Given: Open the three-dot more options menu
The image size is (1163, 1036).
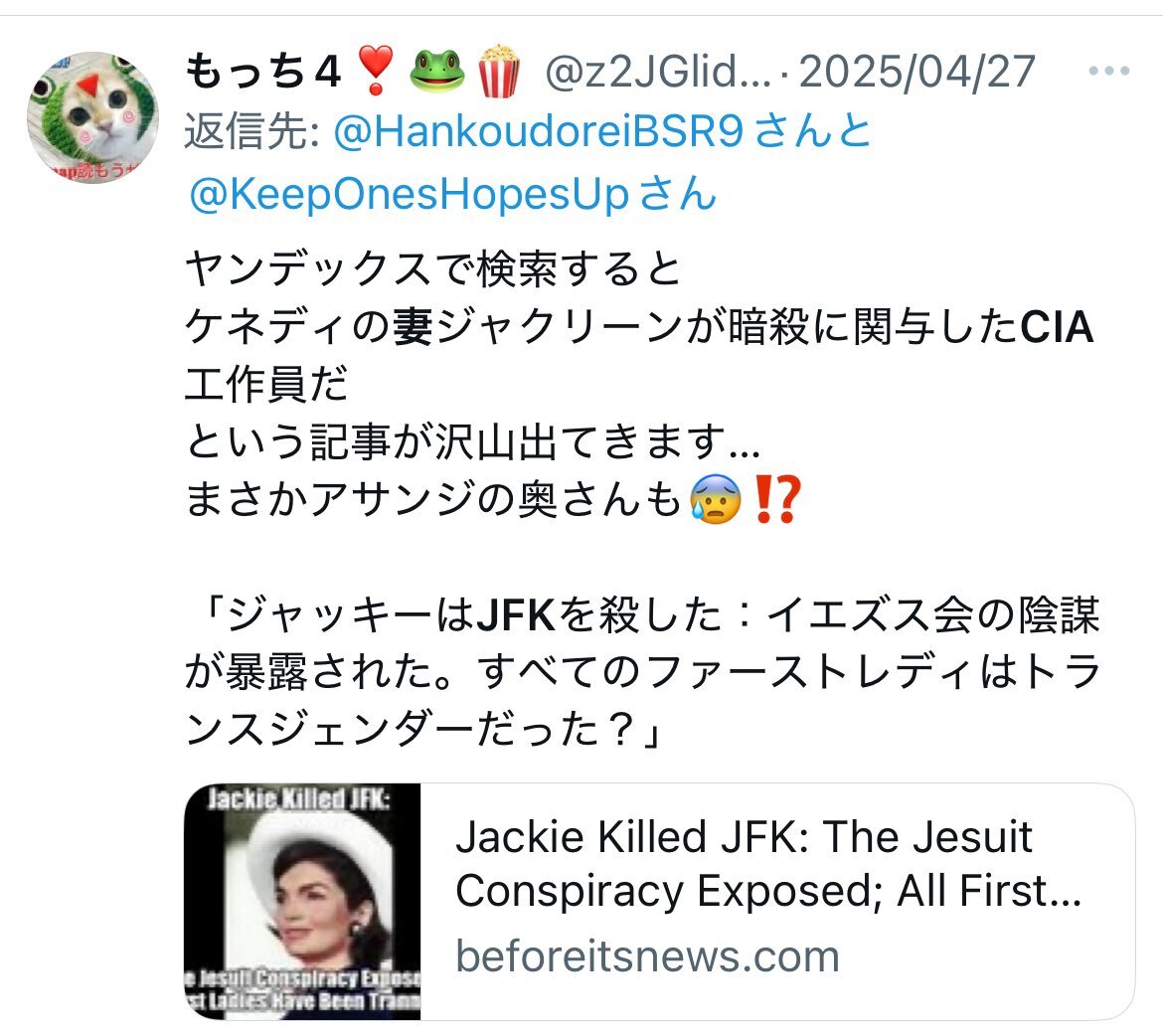Looking at the screenshot, I should [x=1109, y=72].
